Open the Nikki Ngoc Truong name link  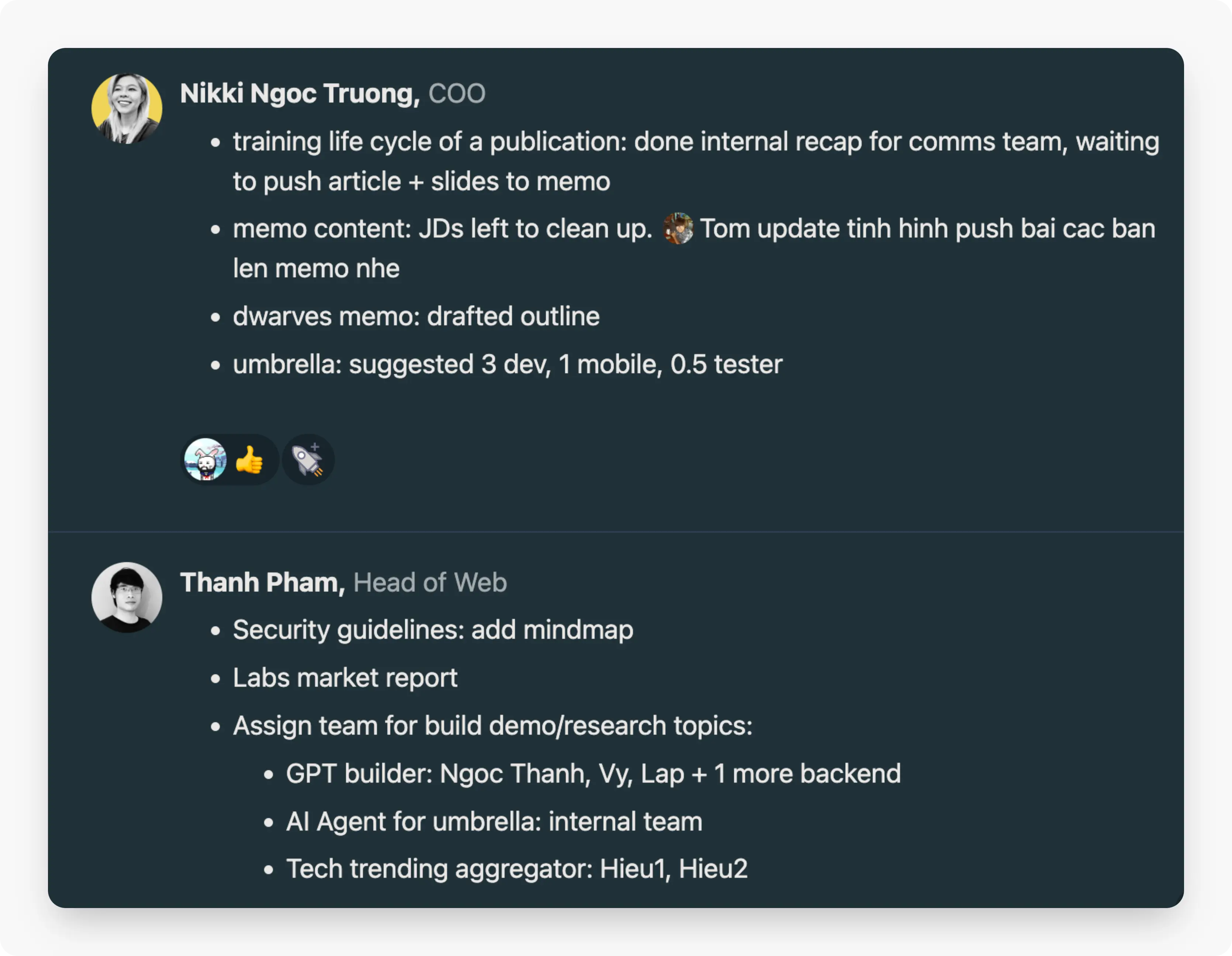pos(300,94)
